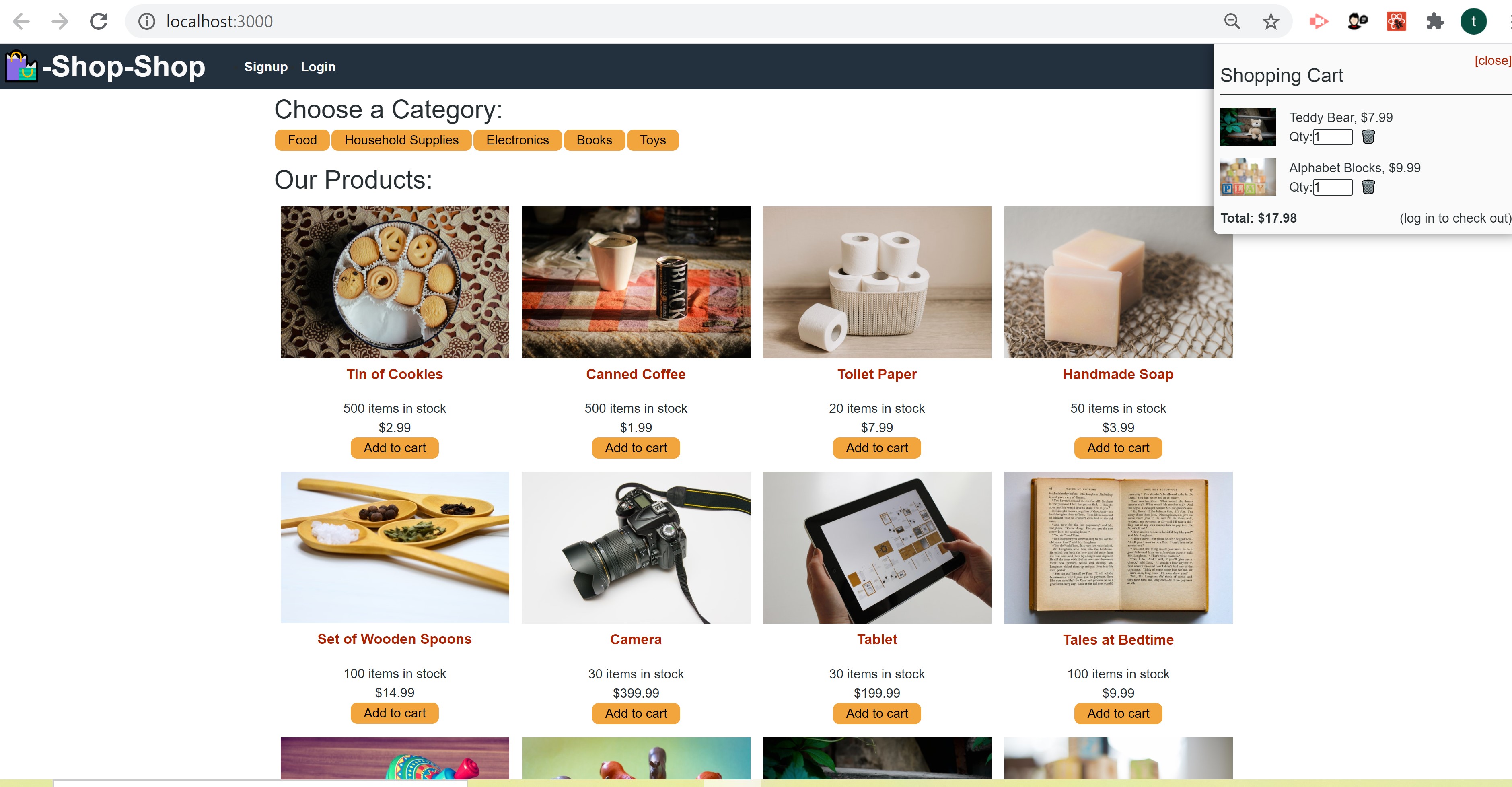
Task: Add Tin of Cookies to cart
Action: [395, 448]
